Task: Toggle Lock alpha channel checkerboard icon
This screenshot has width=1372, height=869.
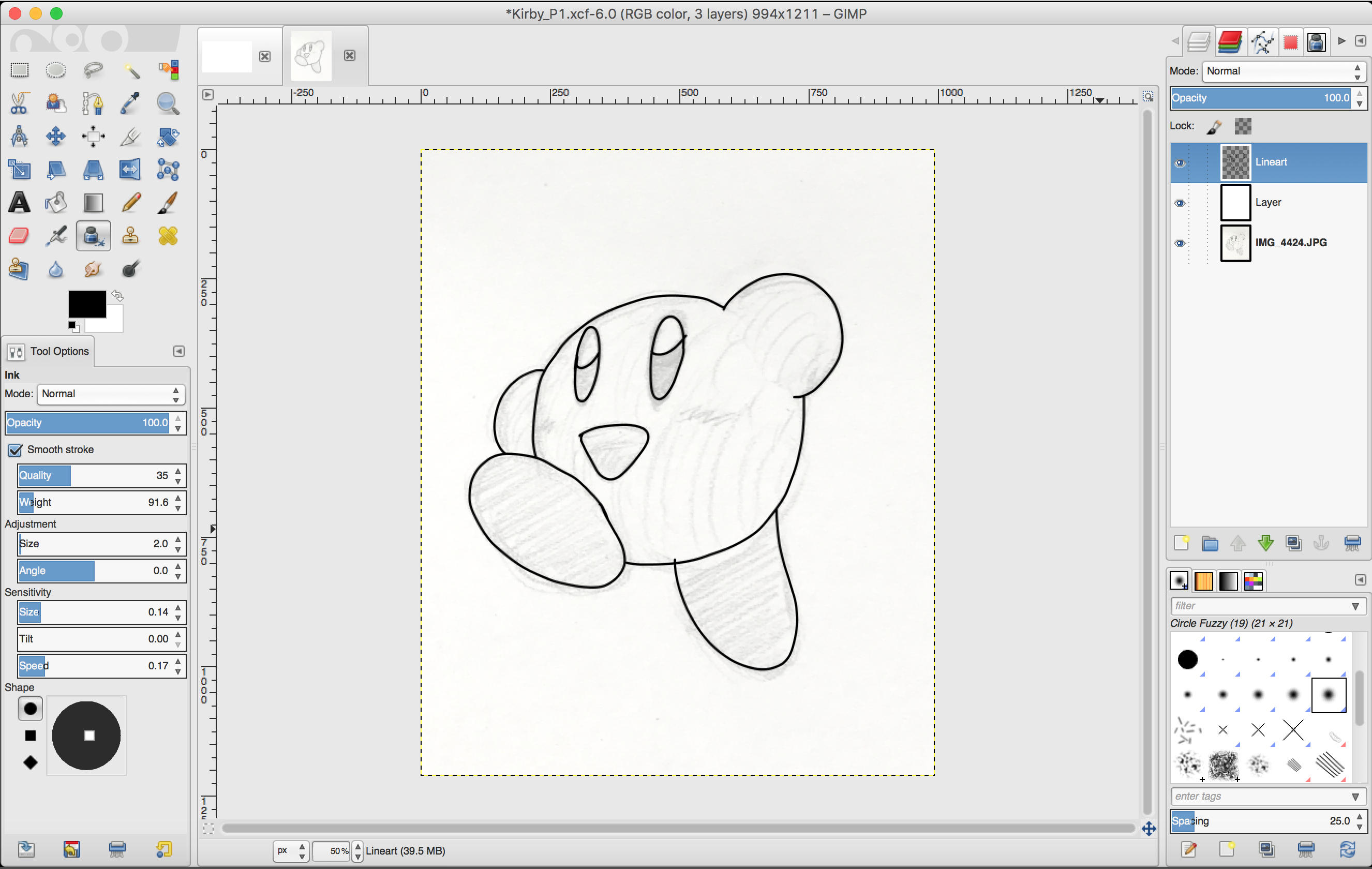Action: 1243,126
